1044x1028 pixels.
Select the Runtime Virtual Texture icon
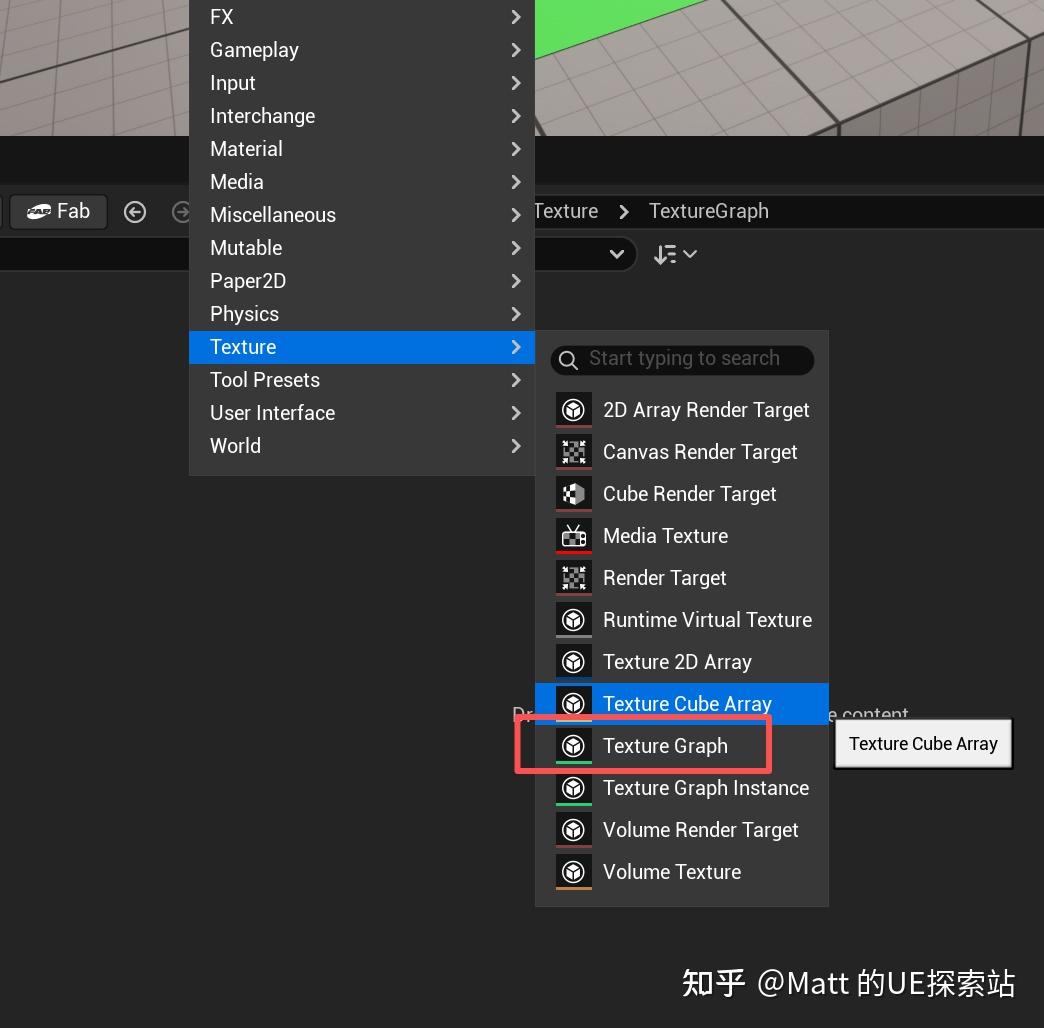(x=573, y=619)
